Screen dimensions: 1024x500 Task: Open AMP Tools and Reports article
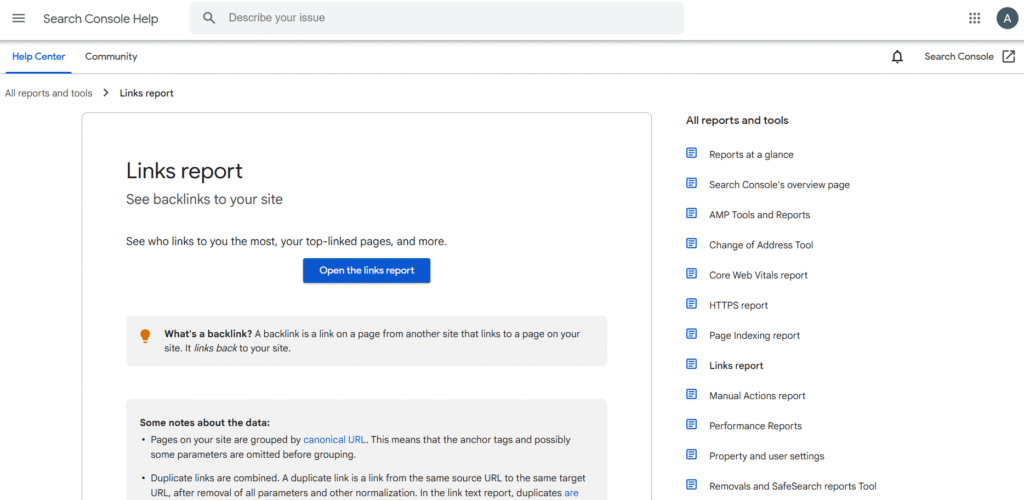(760, 215)
